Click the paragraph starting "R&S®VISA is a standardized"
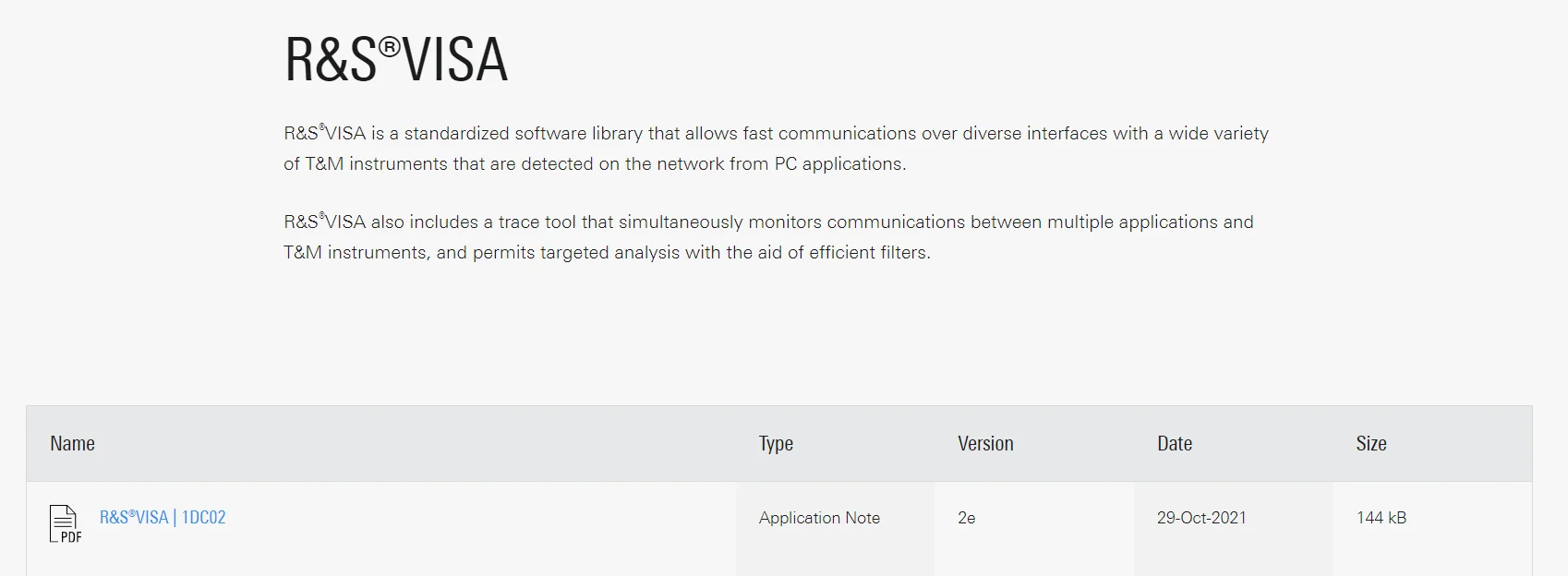Viewport: 1568px width, 576px height. pos(776,149)
